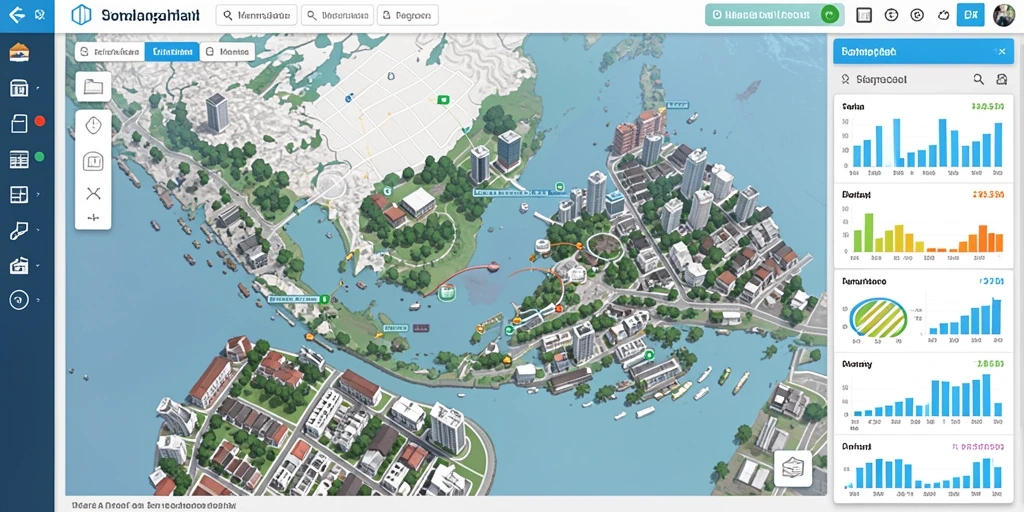Toggle the red status dot in the sidebar
This screenshot has width=1024, height=512.
[39, 121]
